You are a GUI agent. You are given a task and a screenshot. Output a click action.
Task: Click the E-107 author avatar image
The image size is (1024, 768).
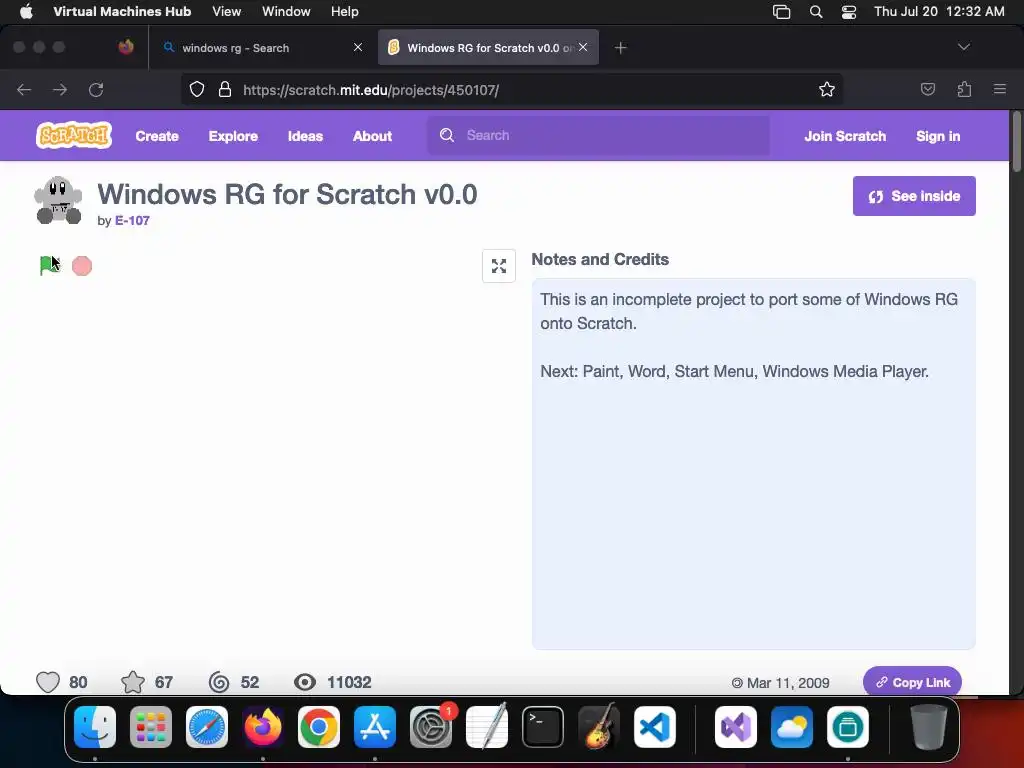tap(58, 200)
